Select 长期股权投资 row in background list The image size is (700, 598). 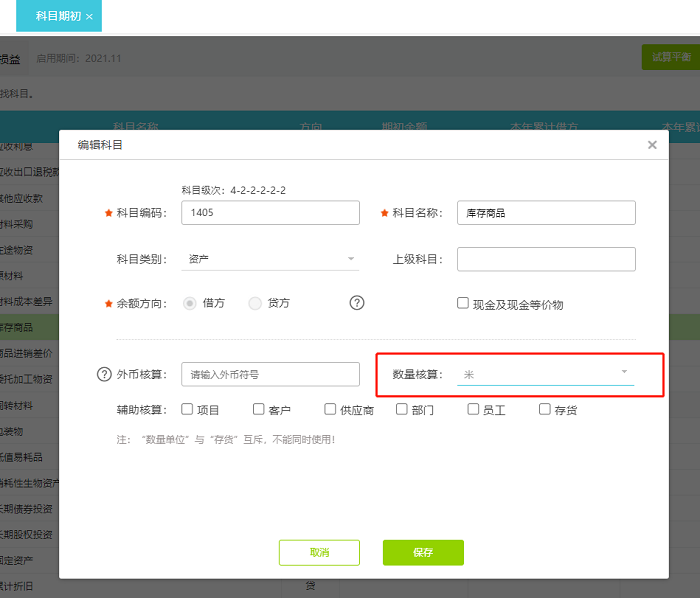(29, 534)
